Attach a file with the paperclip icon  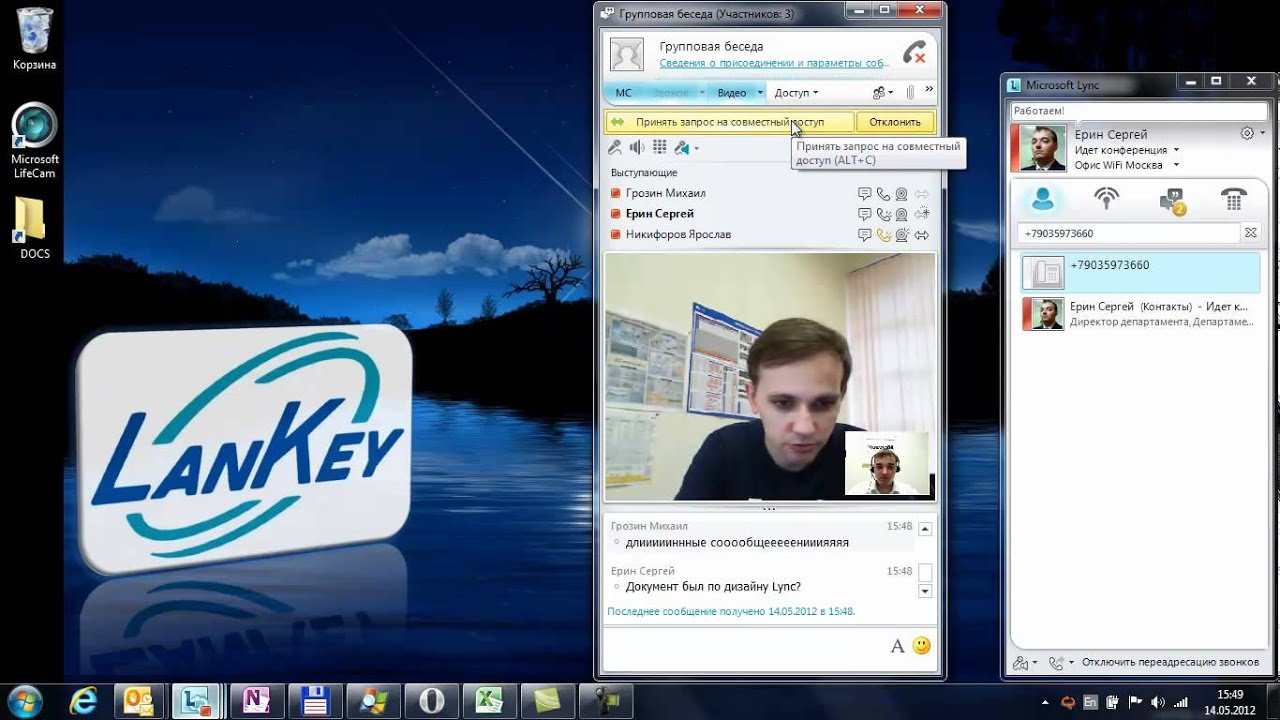pos(910,93)
